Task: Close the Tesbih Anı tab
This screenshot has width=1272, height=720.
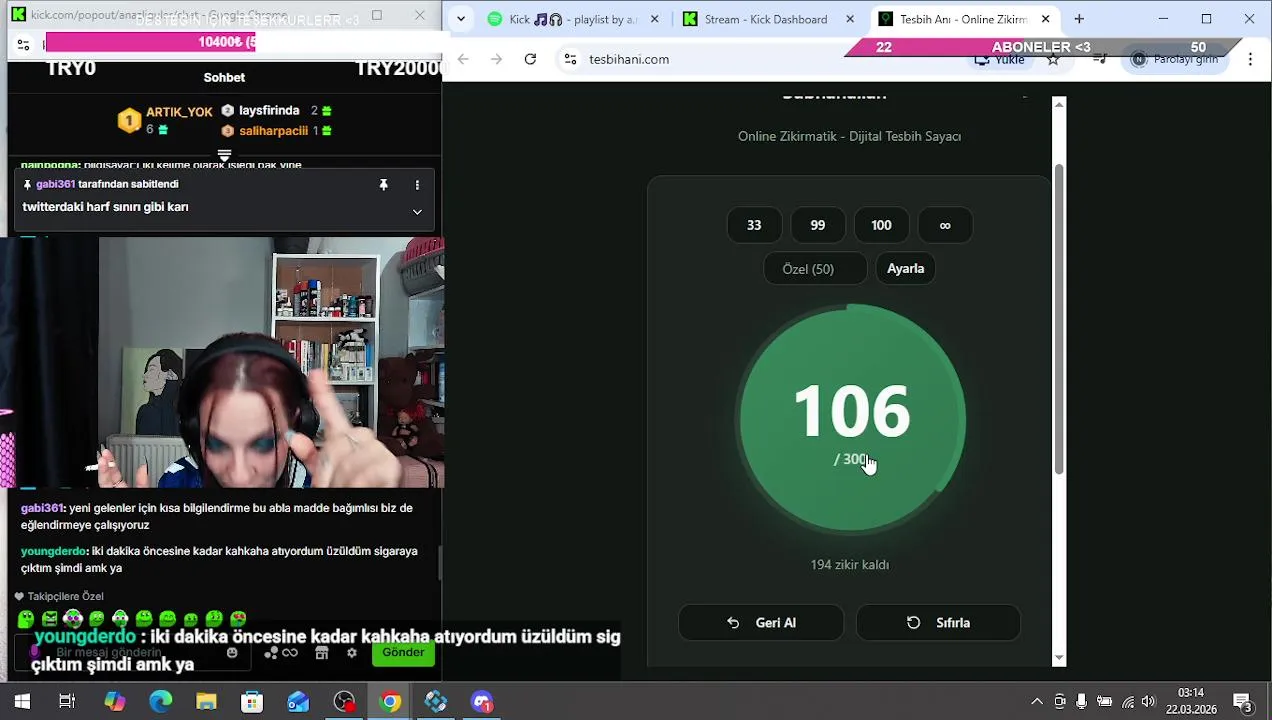Action: (1045, 19)
